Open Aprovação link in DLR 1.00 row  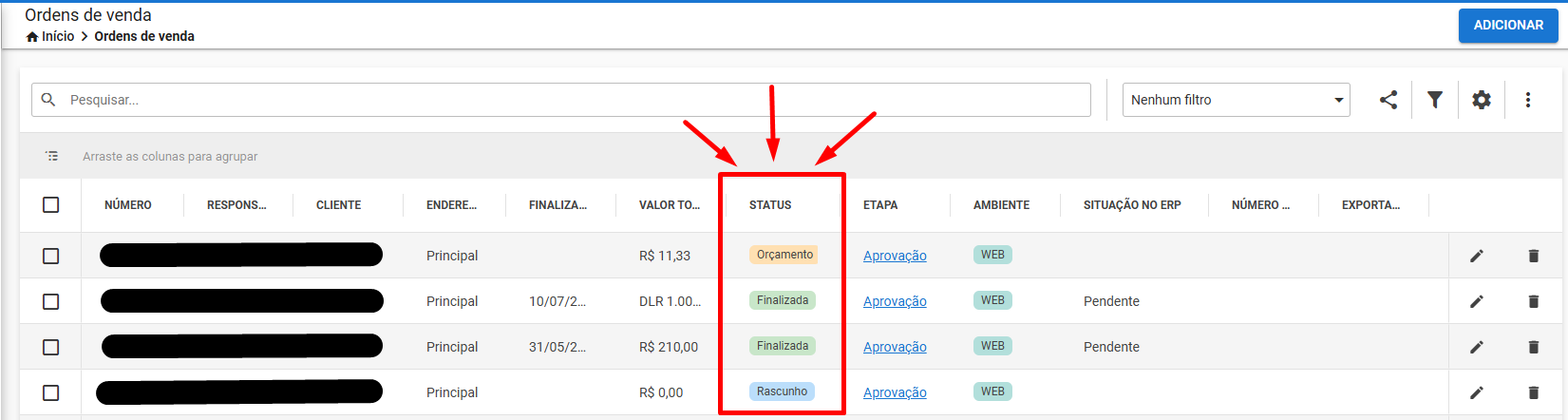coord(895,301)
